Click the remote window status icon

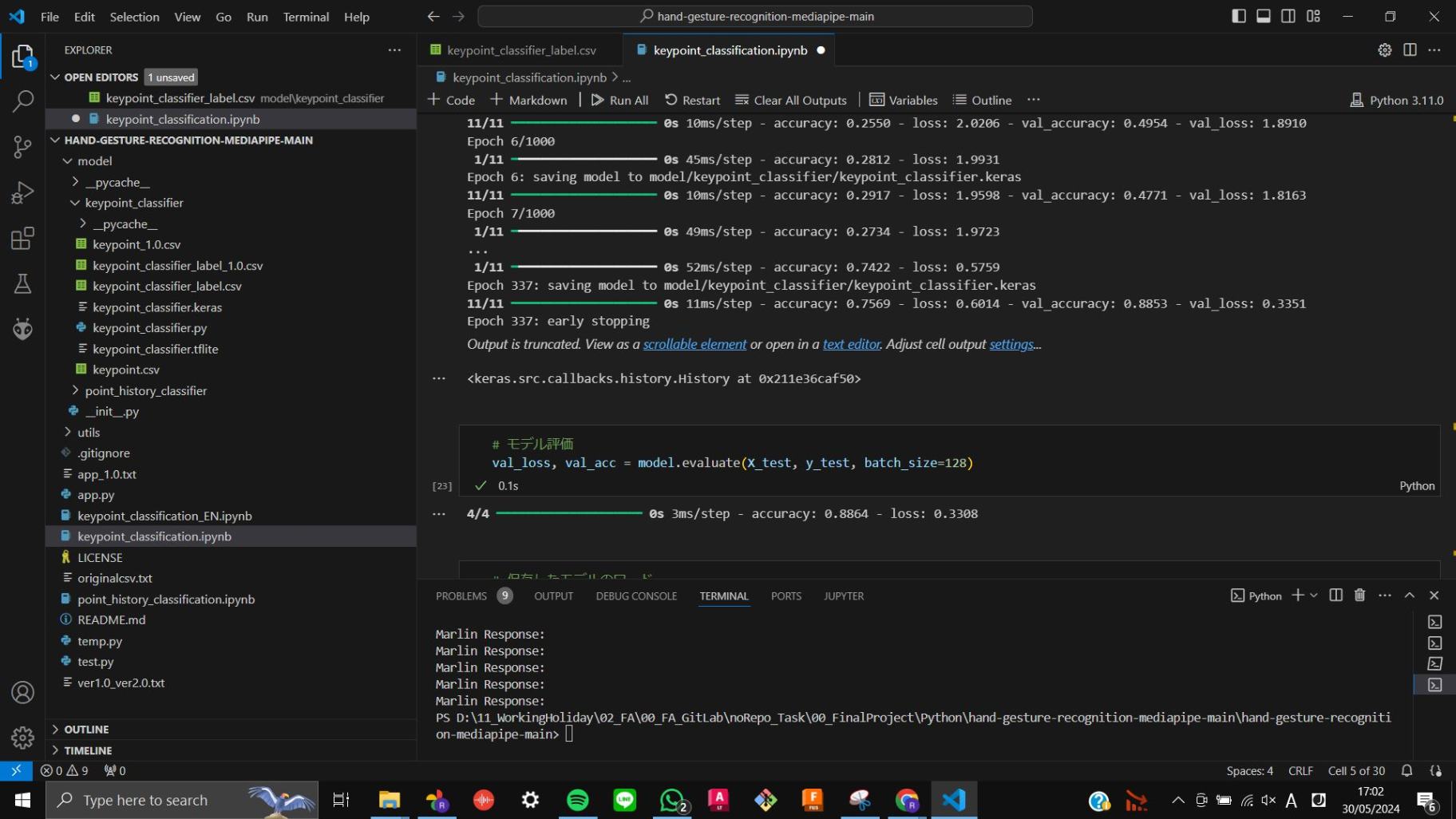(16, 770)
